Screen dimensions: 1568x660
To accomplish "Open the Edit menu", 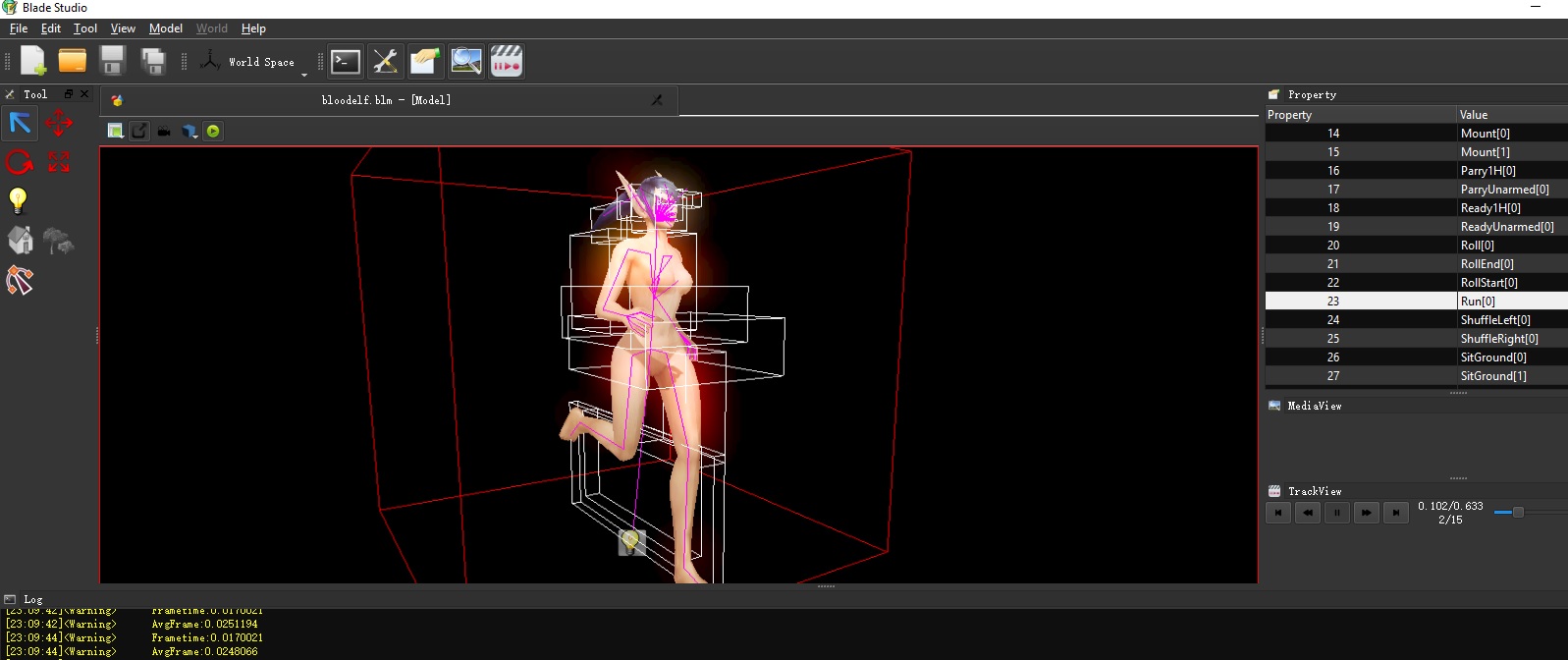I will (51, 28).
